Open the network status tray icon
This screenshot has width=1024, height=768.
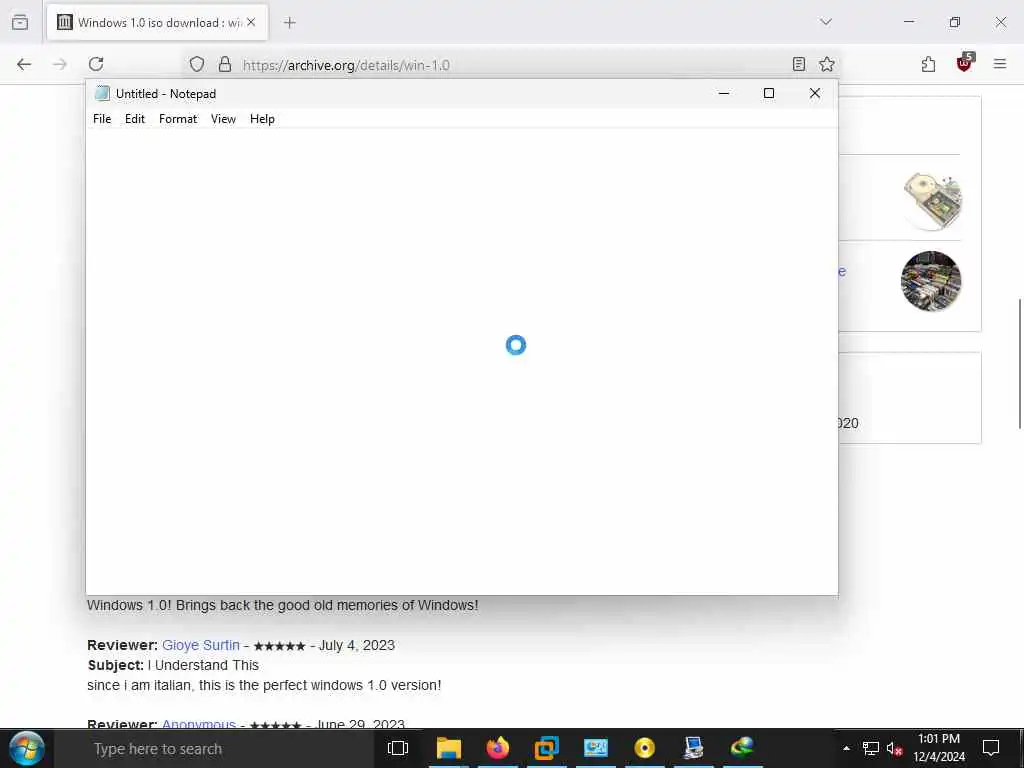(x=871, y=748)
